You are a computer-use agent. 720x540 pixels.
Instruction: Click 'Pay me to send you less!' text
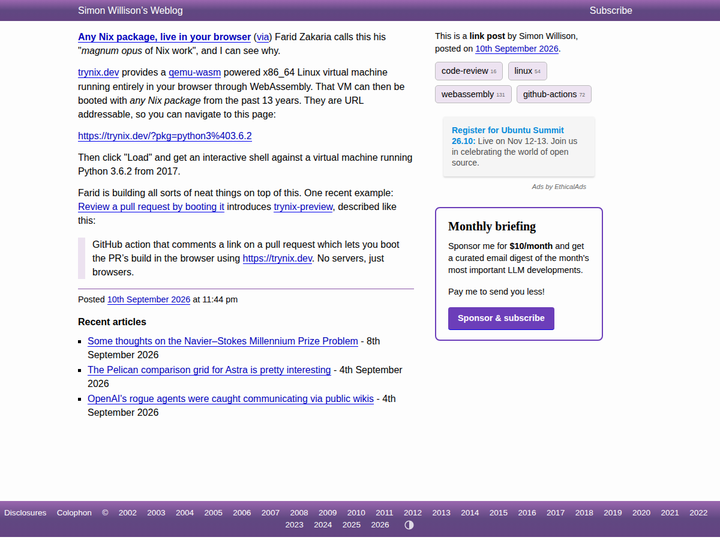496,292
